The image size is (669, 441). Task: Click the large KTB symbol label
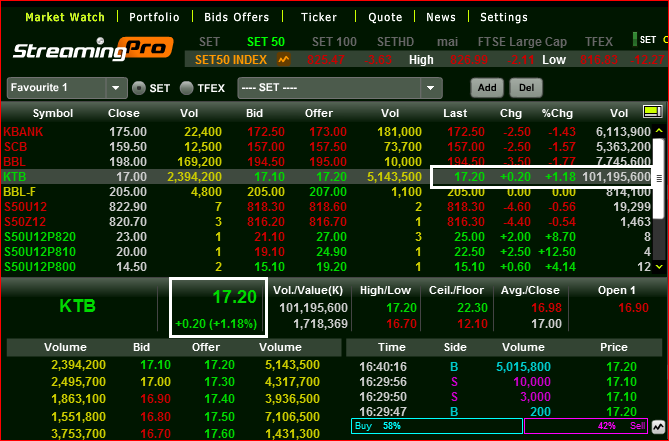77,306
